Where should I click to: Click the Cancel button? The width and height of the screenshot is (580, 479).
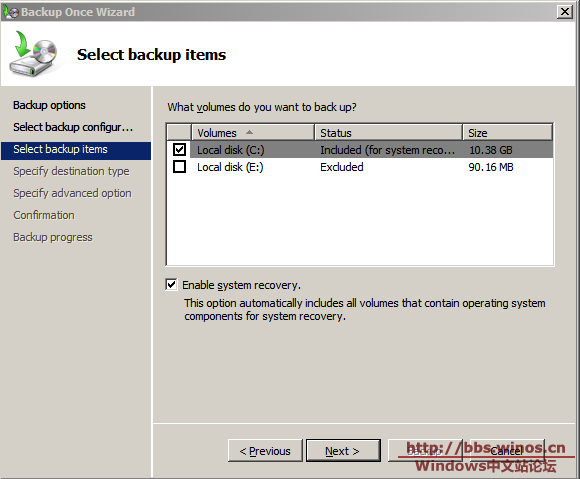click(507, 451)
